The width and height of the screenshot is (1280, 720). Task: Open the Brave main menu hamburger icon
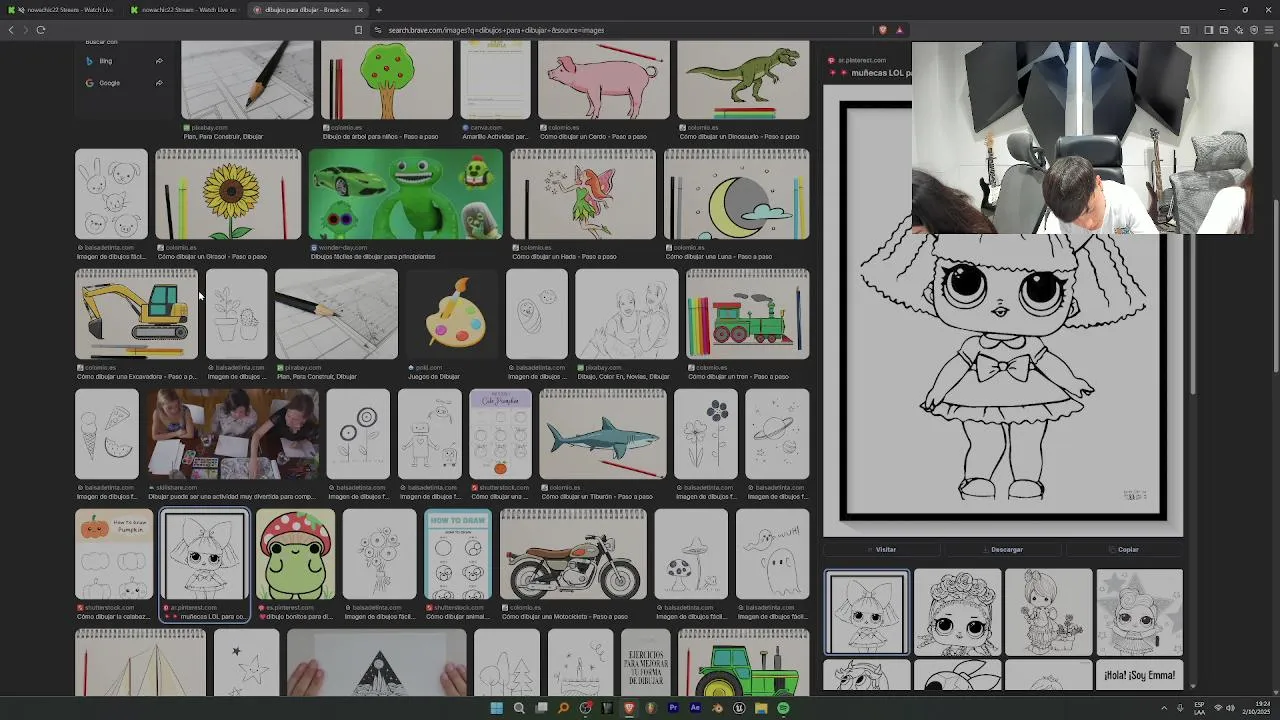tap(1270, 30)
